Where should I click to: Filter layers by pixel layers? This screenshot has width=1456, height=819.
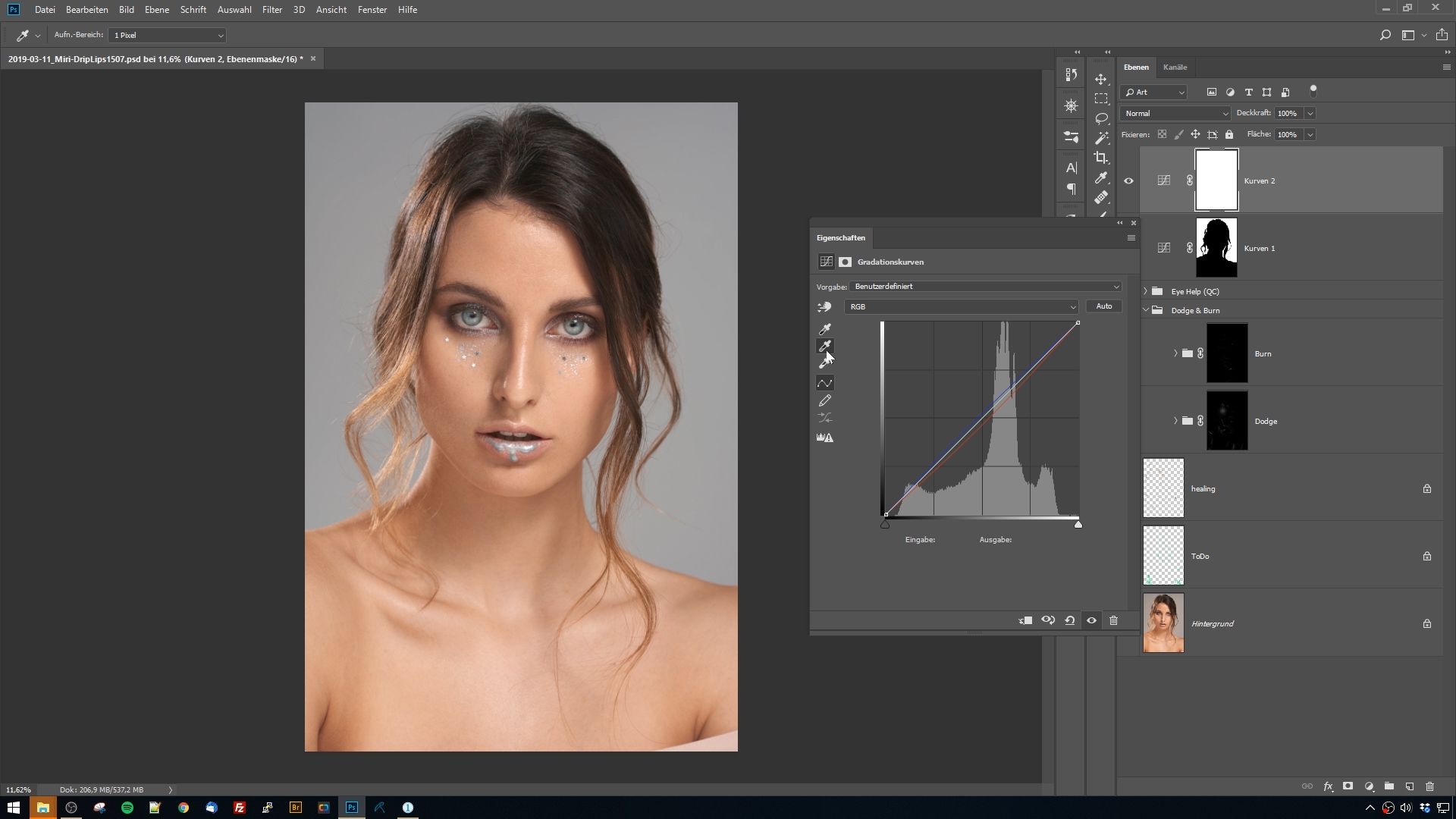(x=1212, y=92)
